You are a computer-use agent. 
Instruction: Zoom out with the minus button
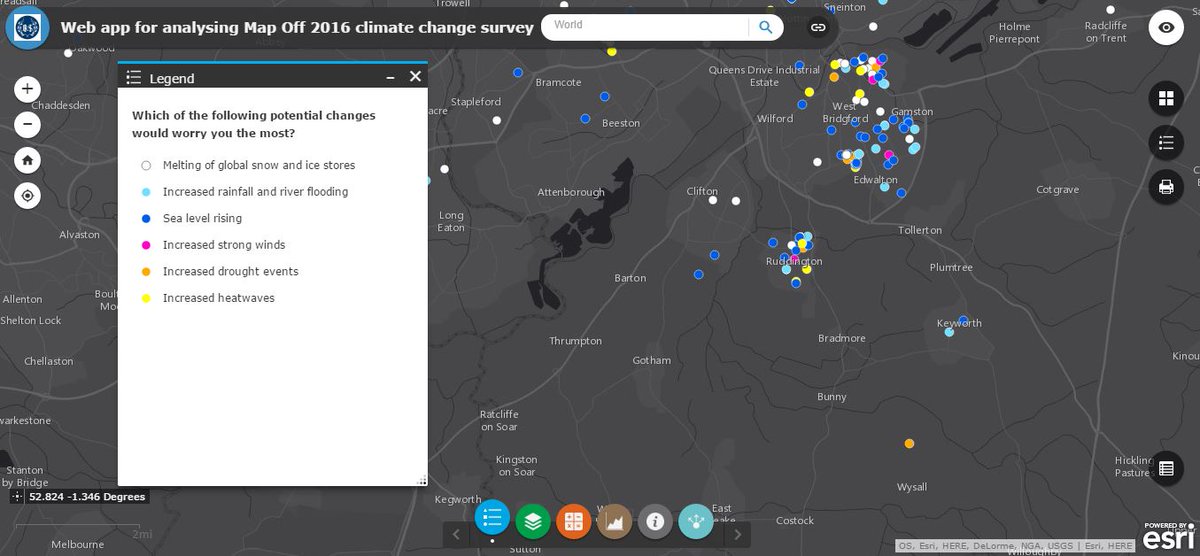point(27,125)
